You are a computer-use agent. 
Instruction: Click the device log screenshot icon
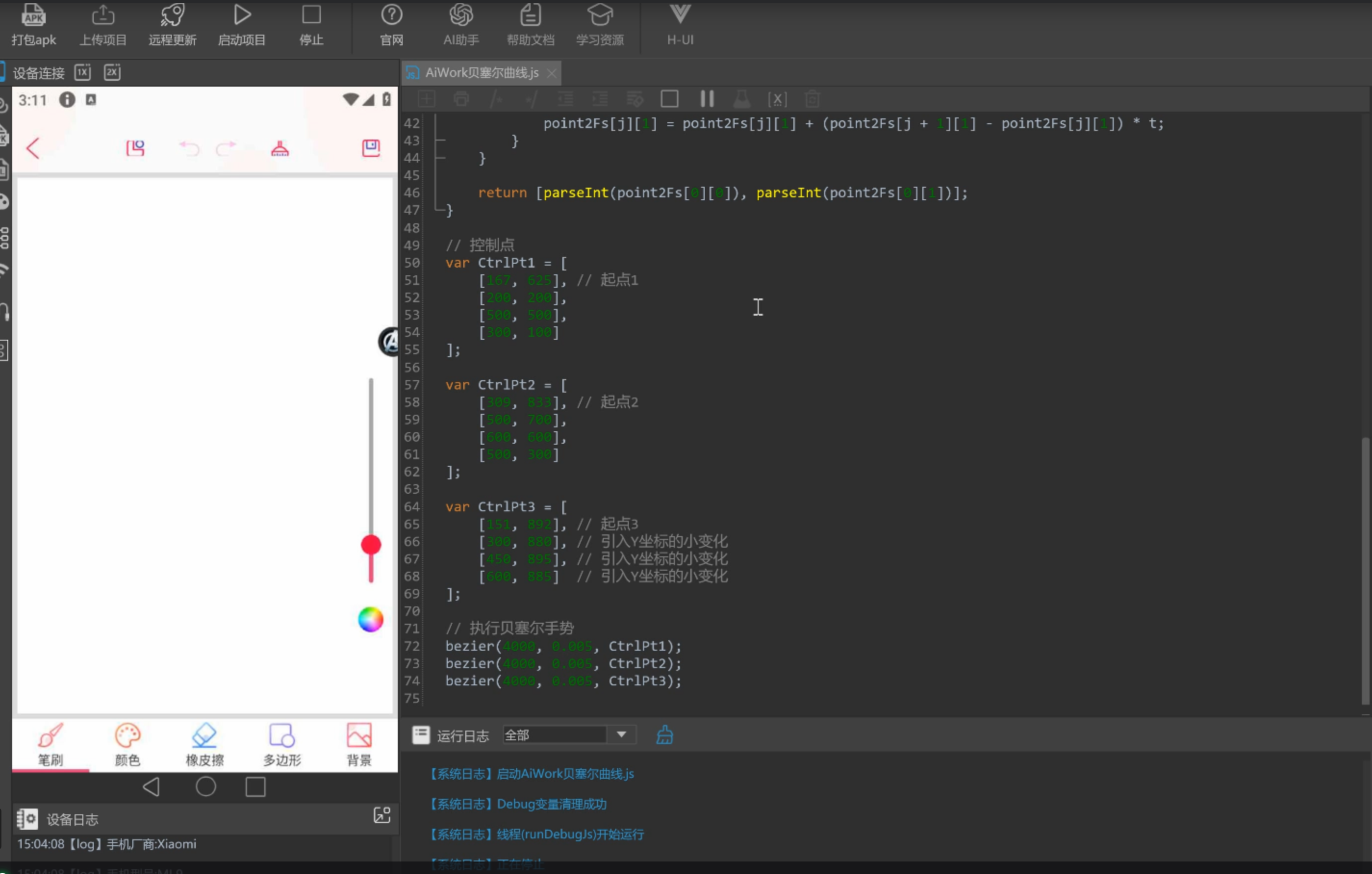point(382,815)
